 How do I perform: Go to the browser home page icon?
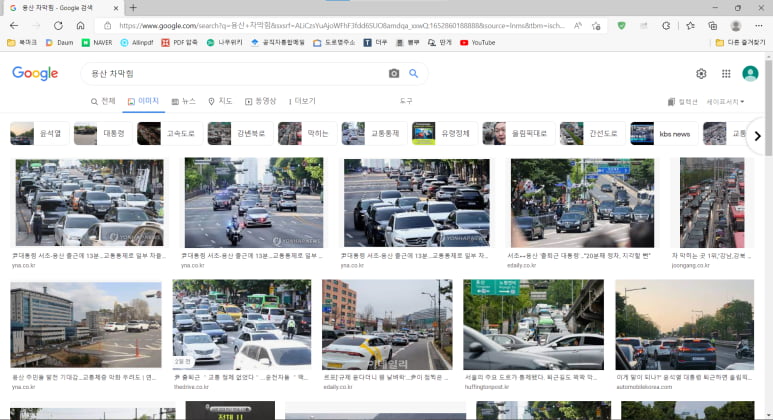pyautogui.click(x=80, y=26)
